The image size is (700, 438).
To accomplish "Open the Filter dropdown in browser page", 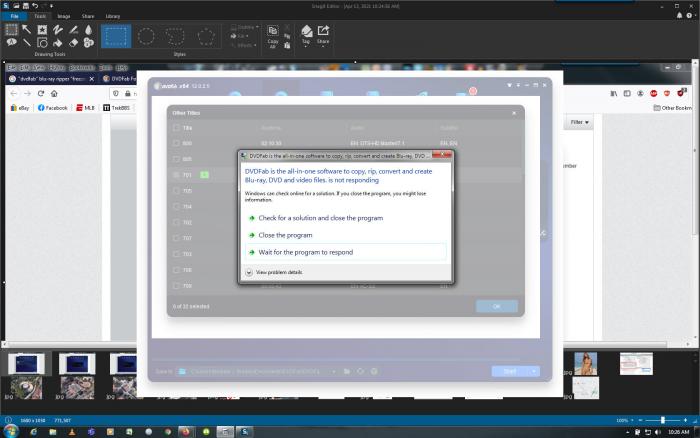I will pyautogui.click(x=579, y=122).
